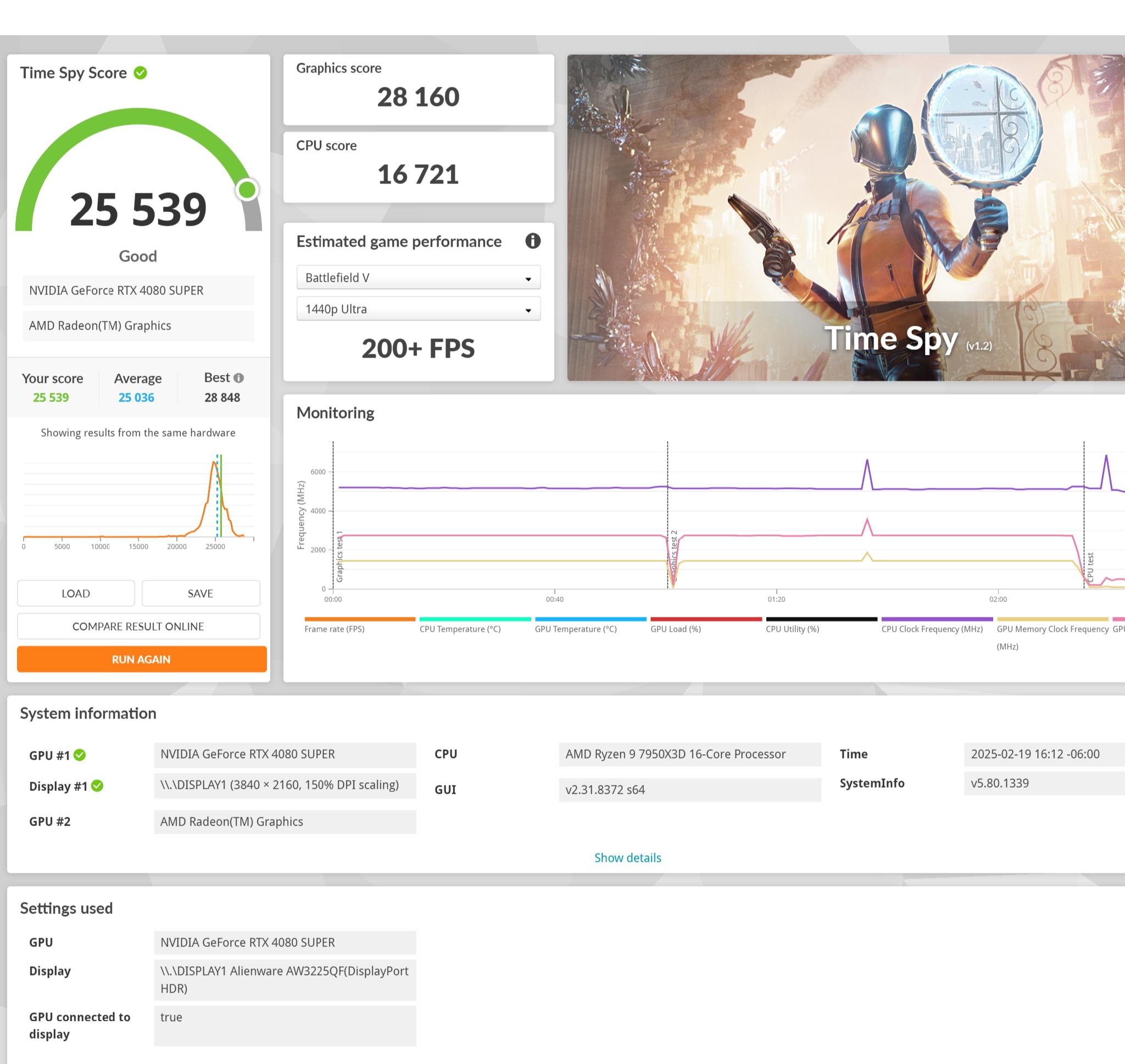Click the \\.\DISPLAY1 3840 × 2160 field
1125x1064 pixels.
click(x=285, y=786)
